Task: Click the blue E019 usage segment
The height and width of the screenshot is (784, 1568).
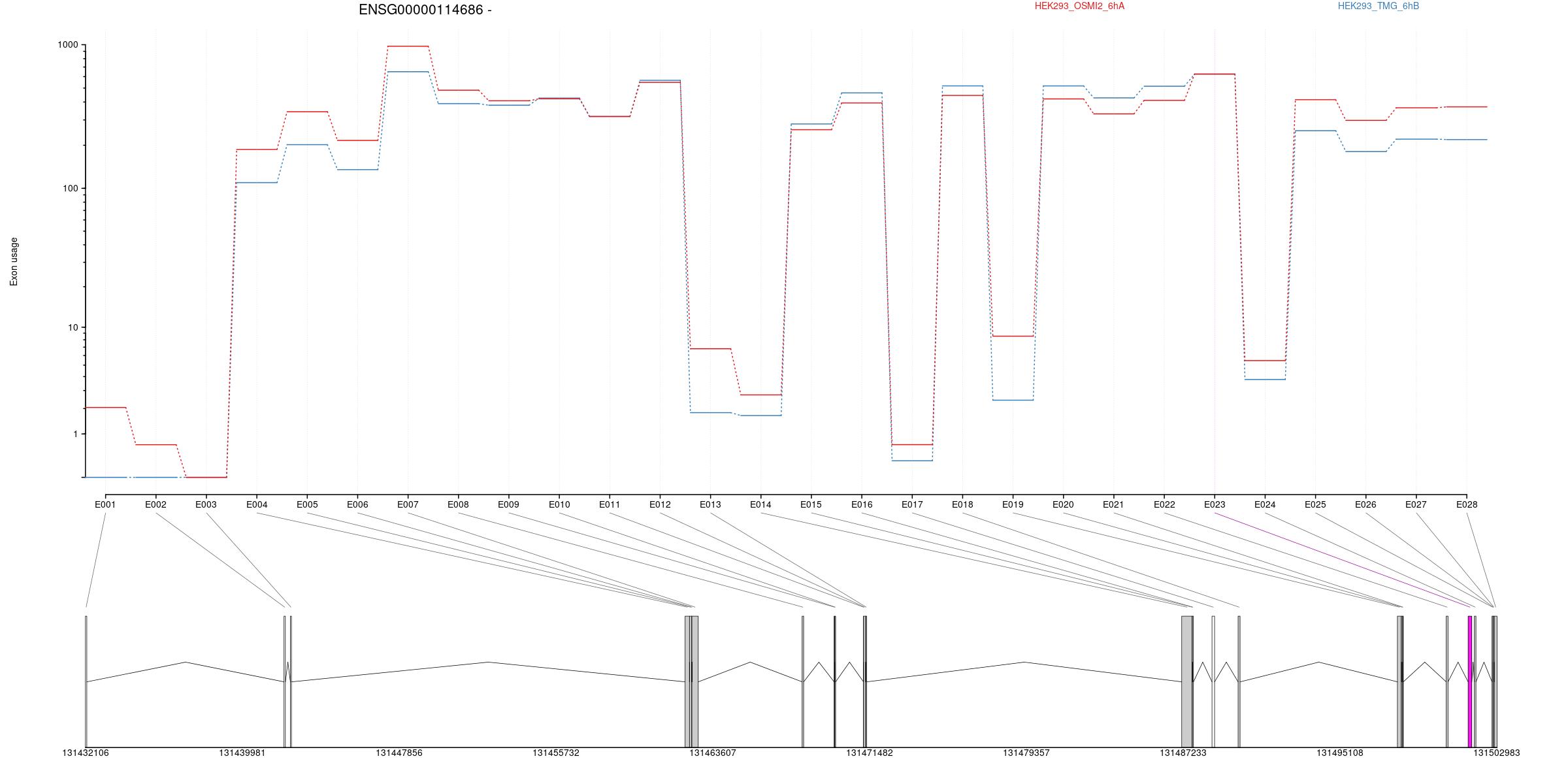Action: point(1013,400)
